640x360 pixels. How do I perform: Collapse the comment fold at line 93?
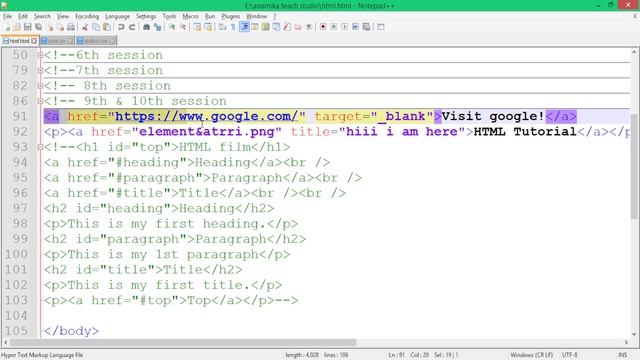[x=40, y=147]
